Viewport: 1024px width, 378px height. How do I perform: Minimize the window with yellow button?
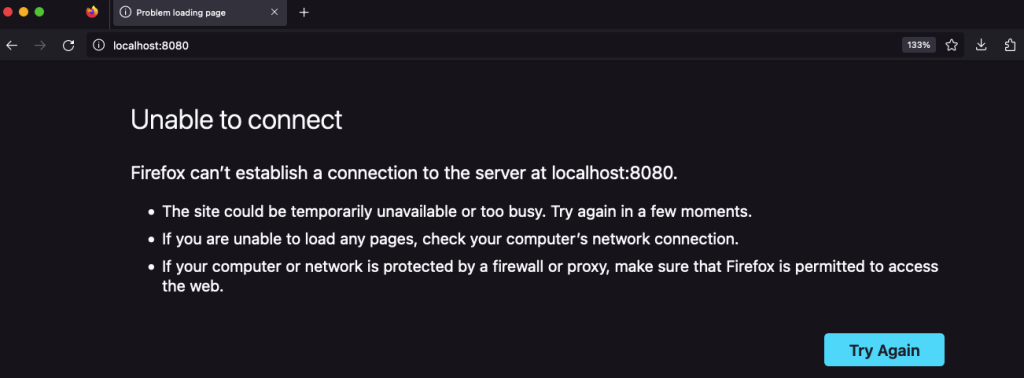pos(24,12)
